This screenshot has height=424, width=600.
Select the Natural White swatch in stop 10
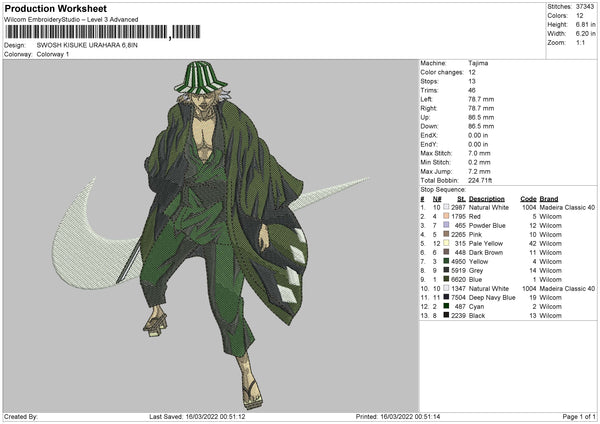(446, 288)
